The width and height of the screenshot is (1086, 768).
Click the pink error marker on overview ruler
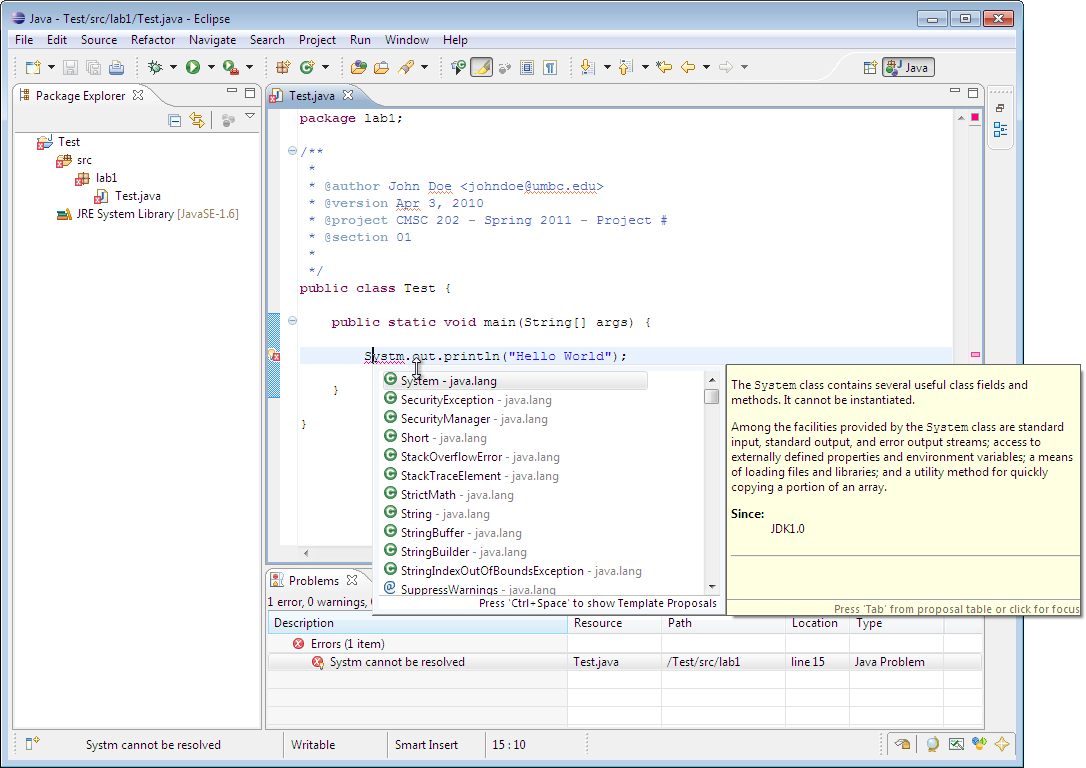coord(975,355)
